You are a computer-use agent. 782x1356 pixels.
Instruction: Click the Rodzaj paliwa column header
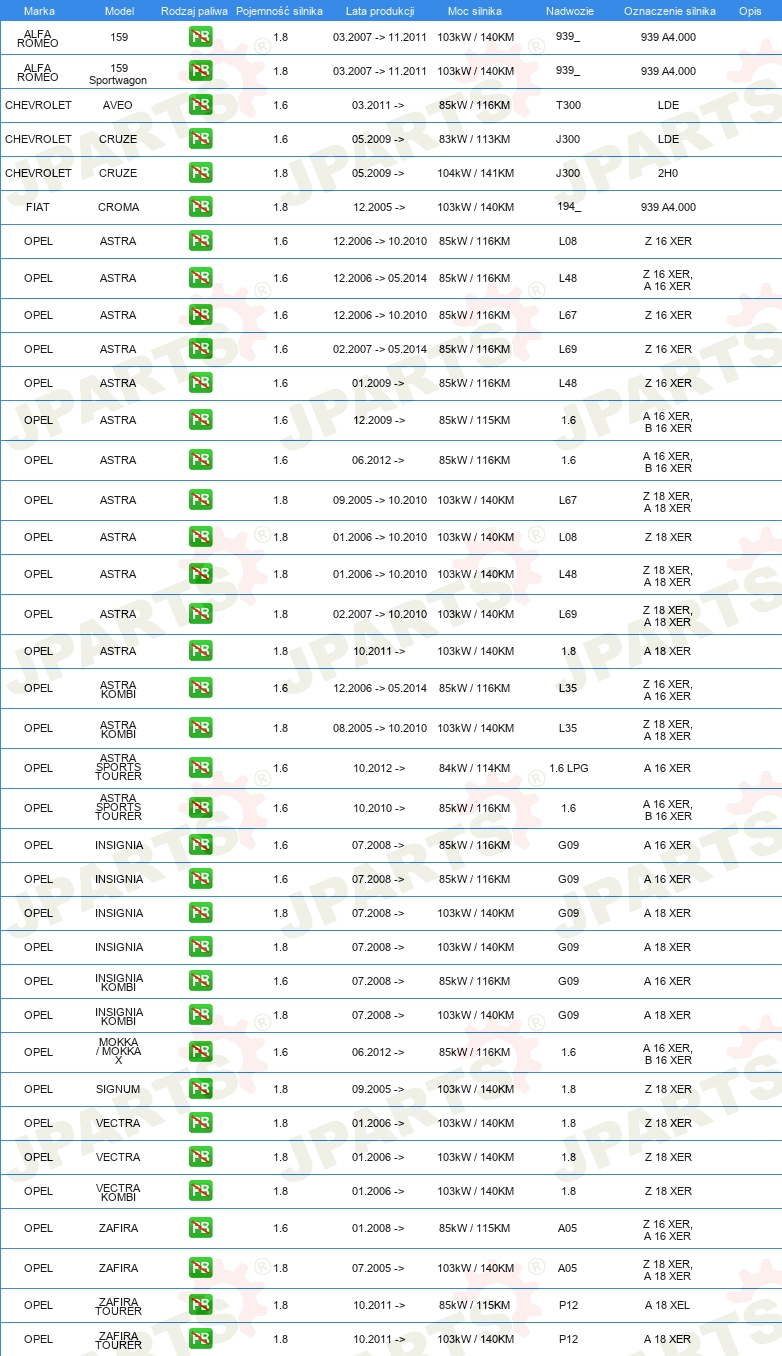194,11
